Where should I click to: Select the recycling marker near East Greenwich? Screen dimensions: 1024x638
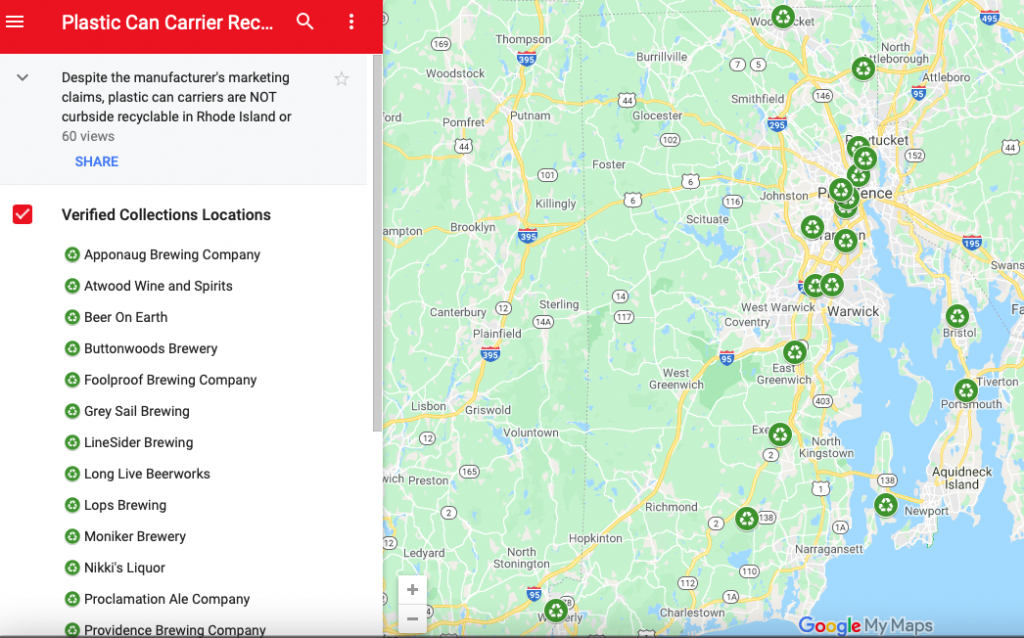(x=795, y=351)
